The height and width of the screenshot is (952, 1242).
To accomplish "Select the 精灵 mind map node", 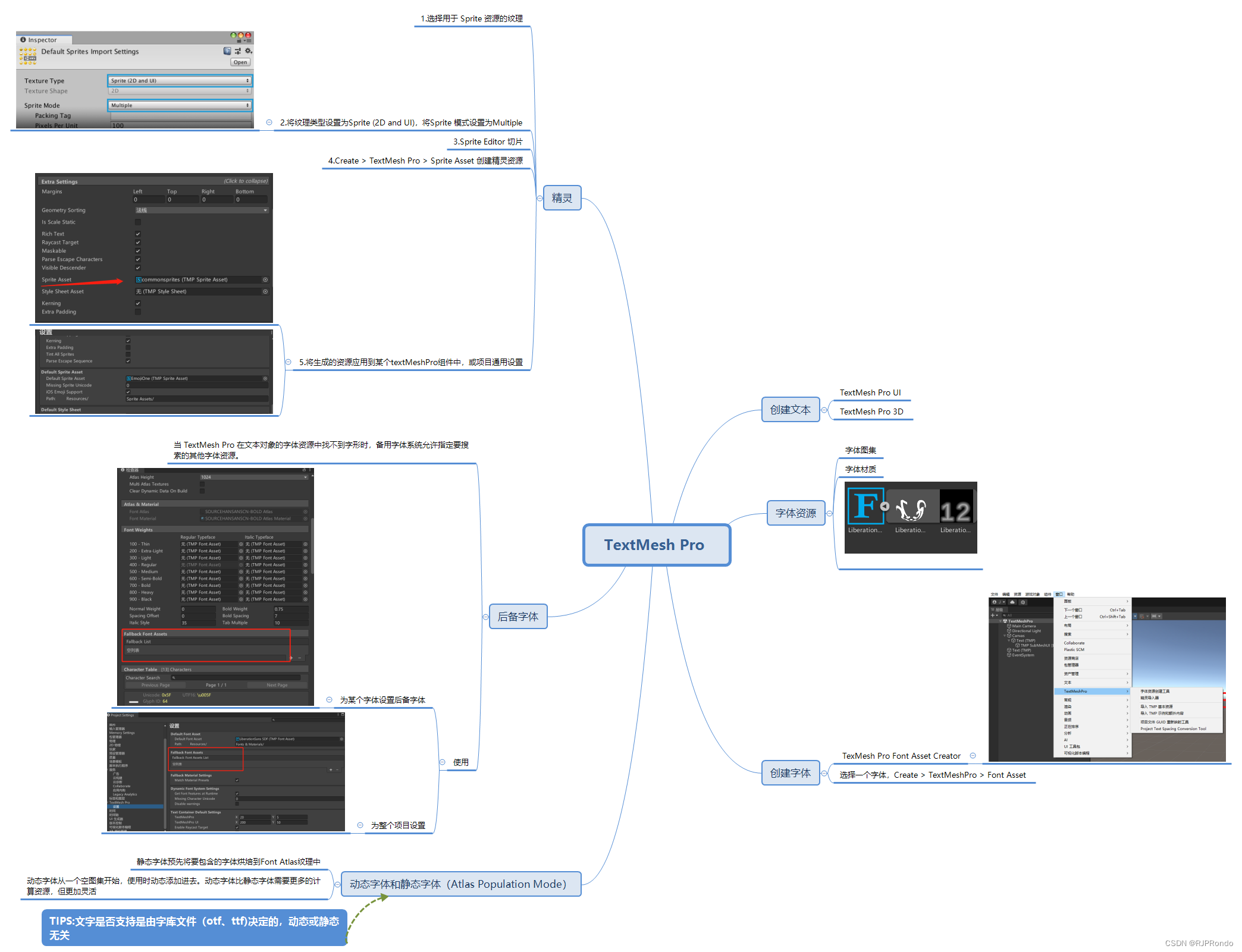I will 562,198.
